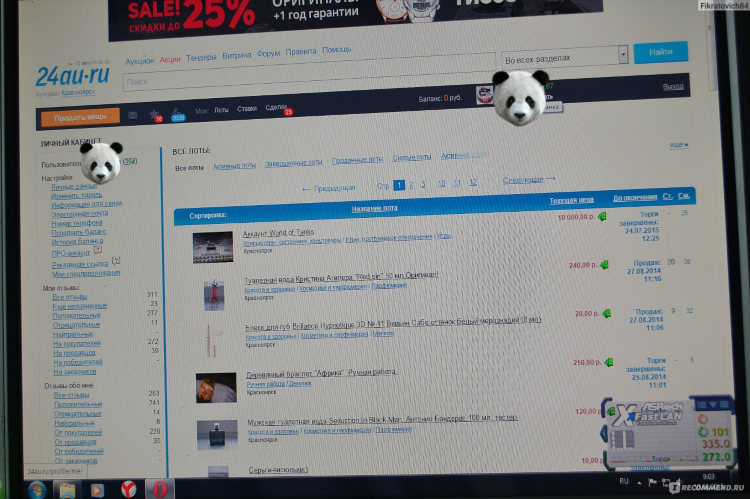Go to page 2 of lots

click(411, 185)
